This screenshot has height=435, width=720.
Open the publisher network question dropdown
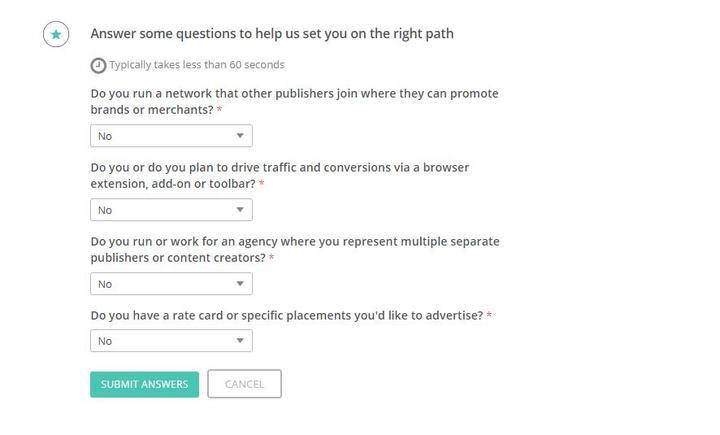coord(171,136)
